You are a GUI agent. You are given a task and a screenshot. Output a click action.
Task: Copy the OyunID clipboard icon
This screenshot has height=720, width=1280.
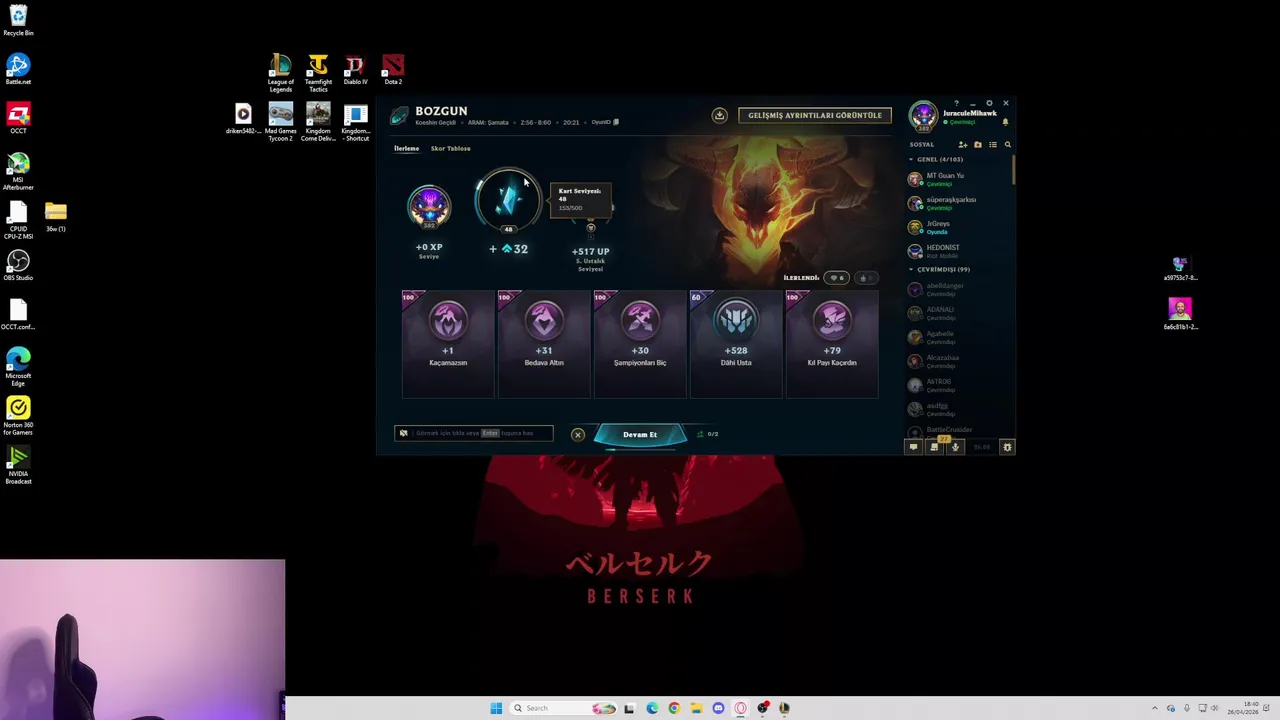tap(616, 122)
